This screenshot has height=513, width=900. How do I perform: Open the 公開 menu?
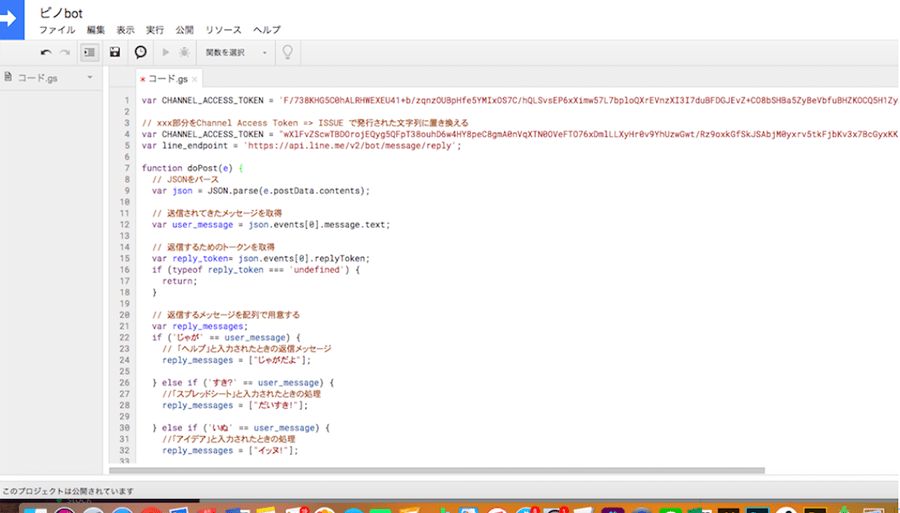point(184,30)
